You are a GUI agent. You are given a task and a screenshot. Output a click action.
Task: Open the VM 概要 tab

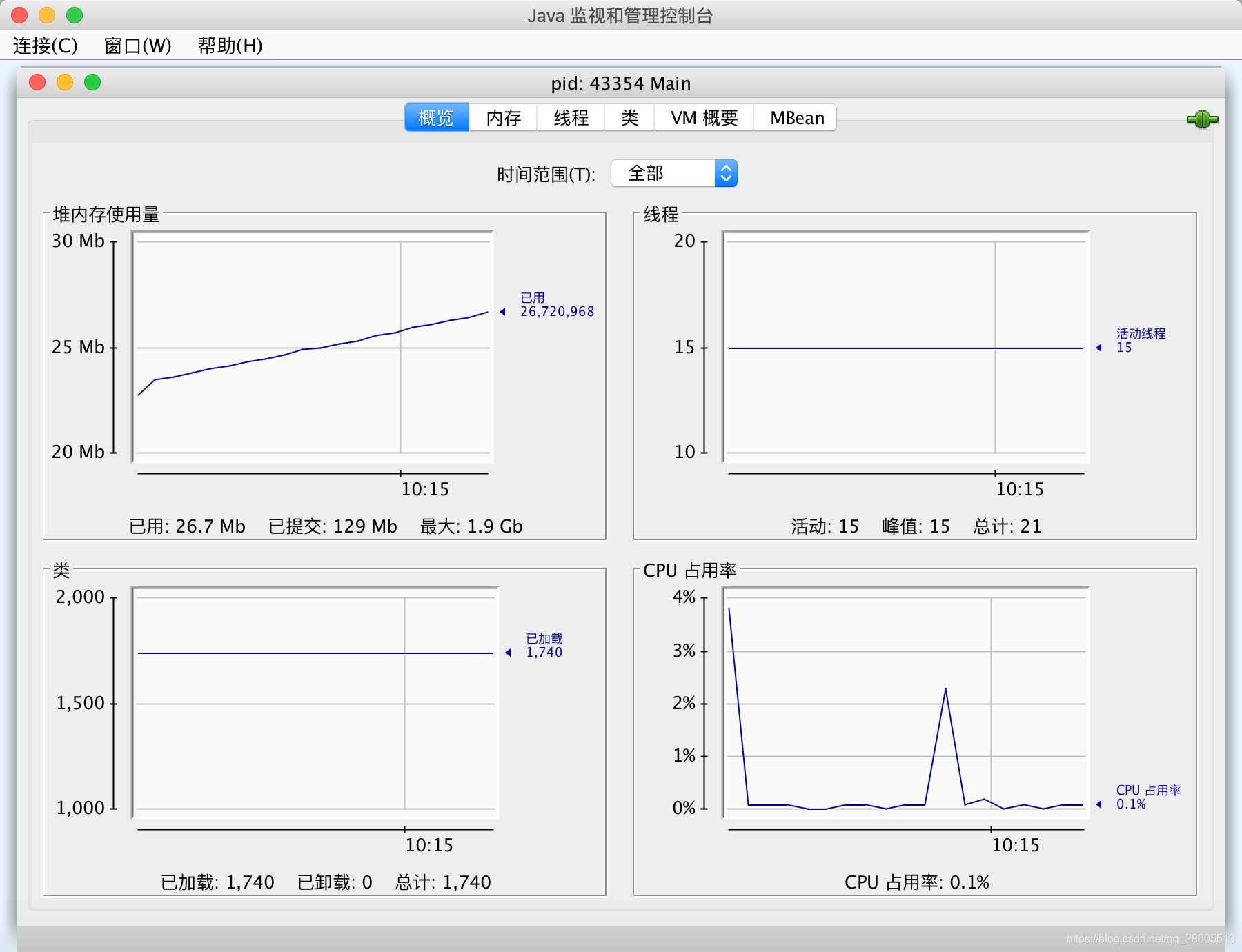point(704,118)
